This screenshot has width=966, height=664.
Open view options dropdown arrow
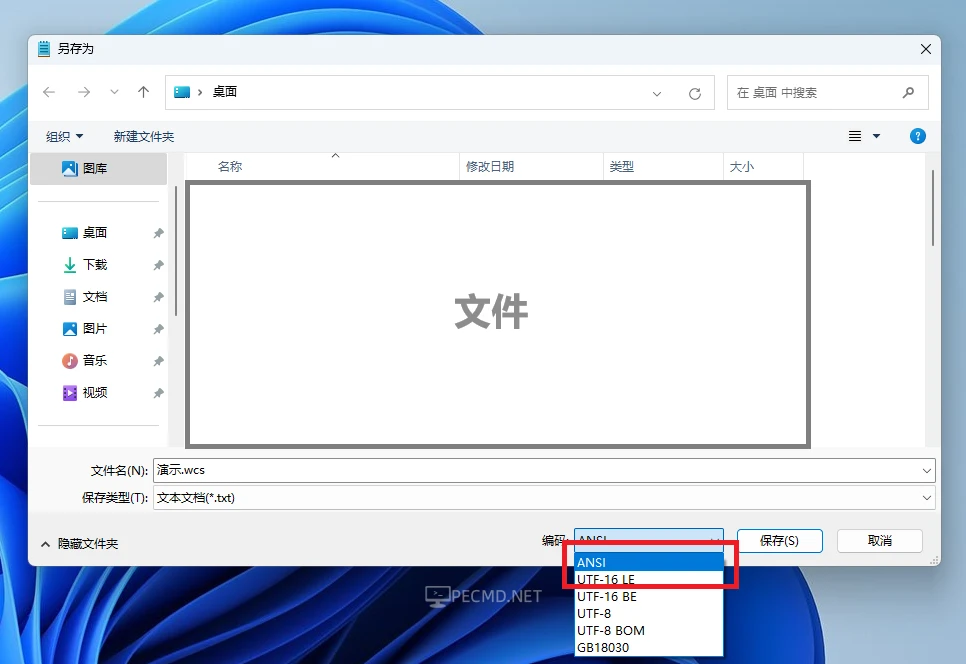(877, 136)
